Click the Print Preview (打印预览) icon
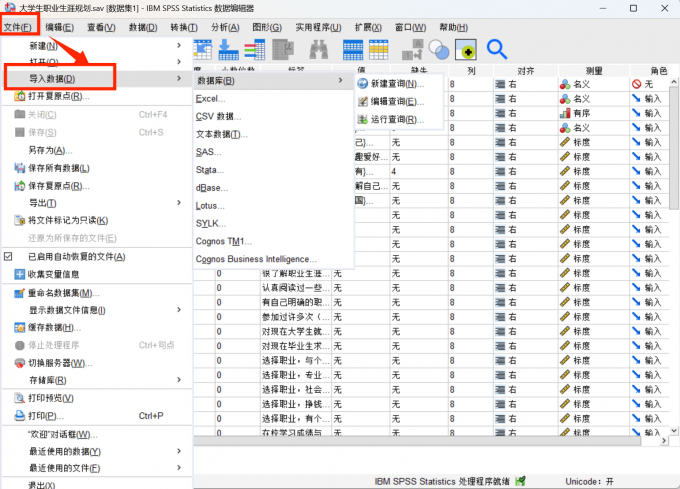Screen dimensions: 680x489 [x=20, y=398]
